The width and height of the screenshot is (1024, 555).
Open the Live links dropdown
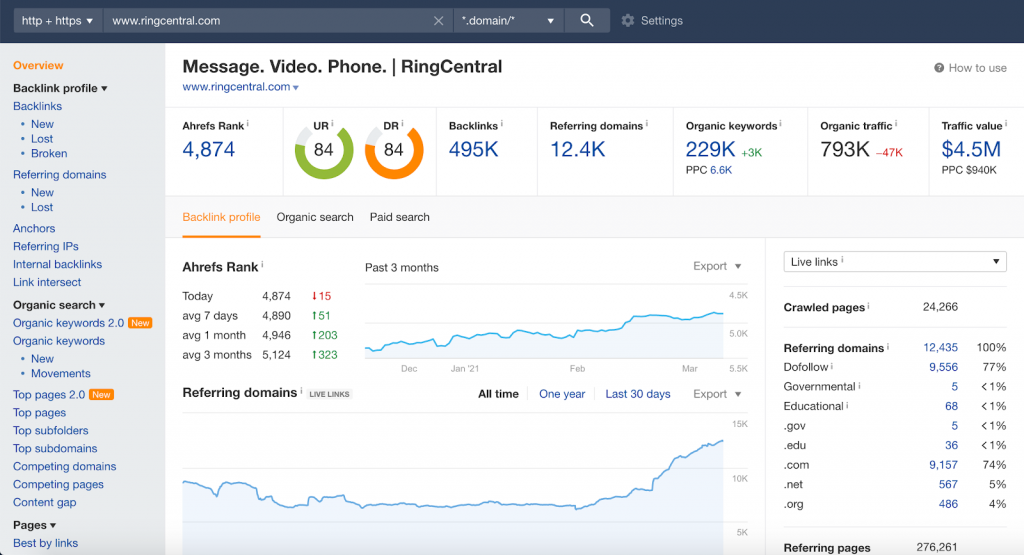click(x=894, y=262)
